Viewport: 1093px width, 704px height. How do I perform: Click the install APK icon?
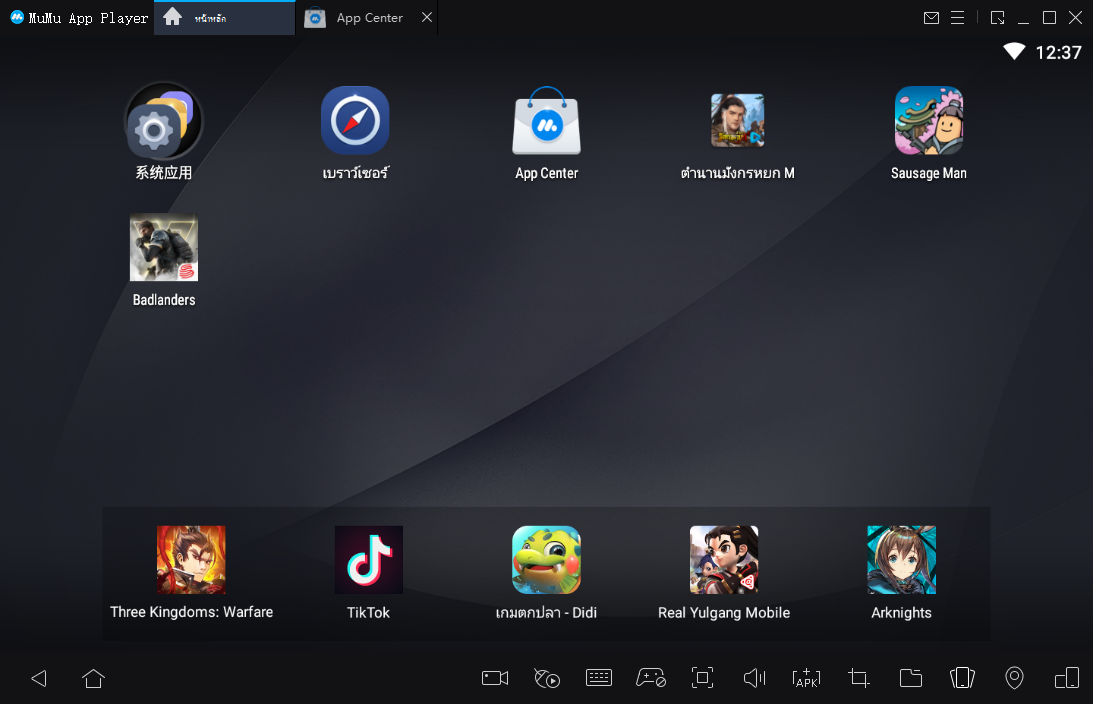[806, 678]
